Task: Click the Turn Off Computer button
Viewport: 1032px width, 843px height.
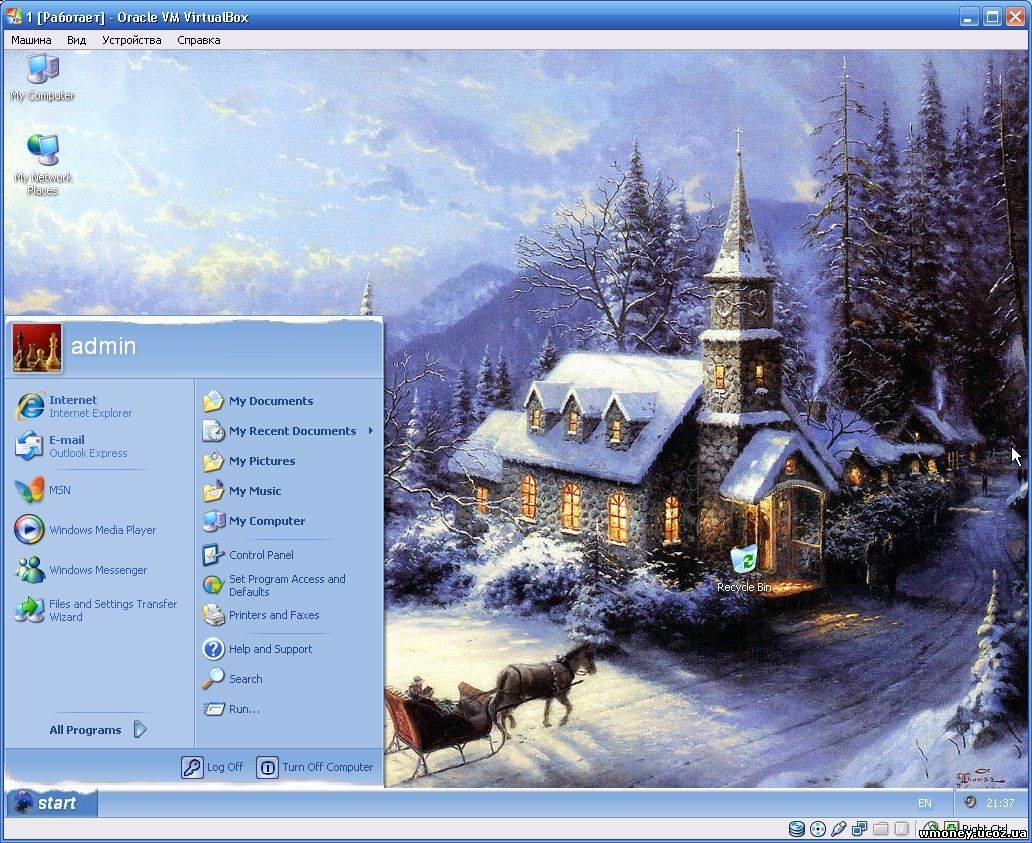Action: (x=315, y=767)
